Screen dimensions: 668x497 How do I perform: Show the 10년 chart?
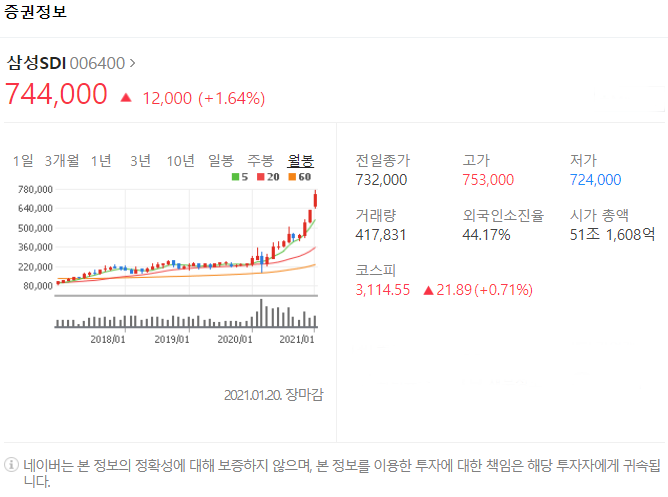(181, 161)
